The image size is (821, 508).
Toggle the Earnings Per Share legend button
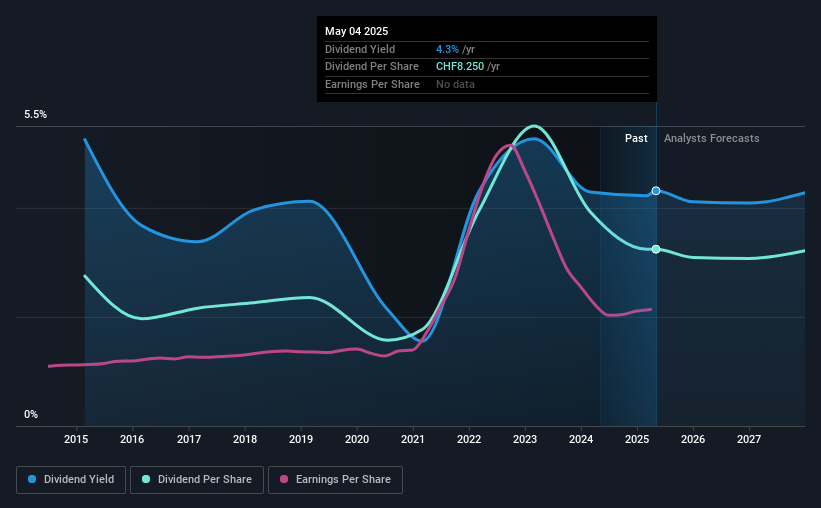335,480
